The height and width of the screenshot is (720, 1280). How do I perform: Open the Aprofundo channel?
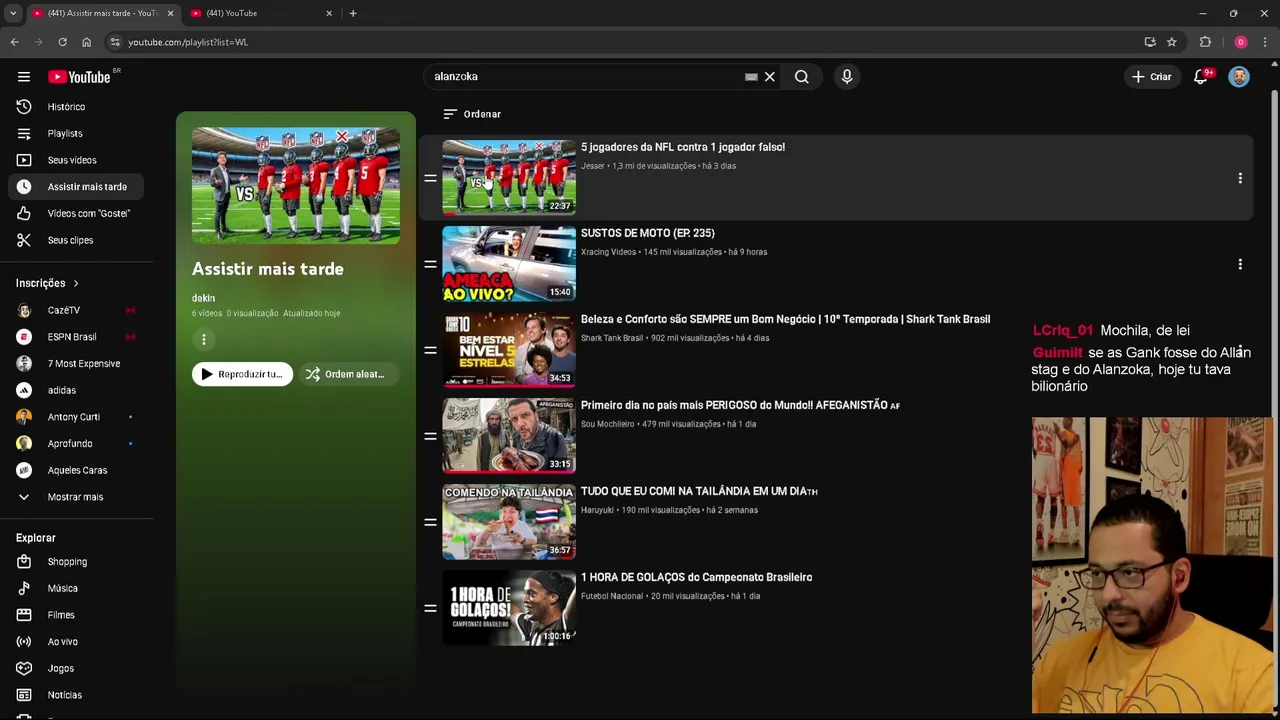click(77, 444)
